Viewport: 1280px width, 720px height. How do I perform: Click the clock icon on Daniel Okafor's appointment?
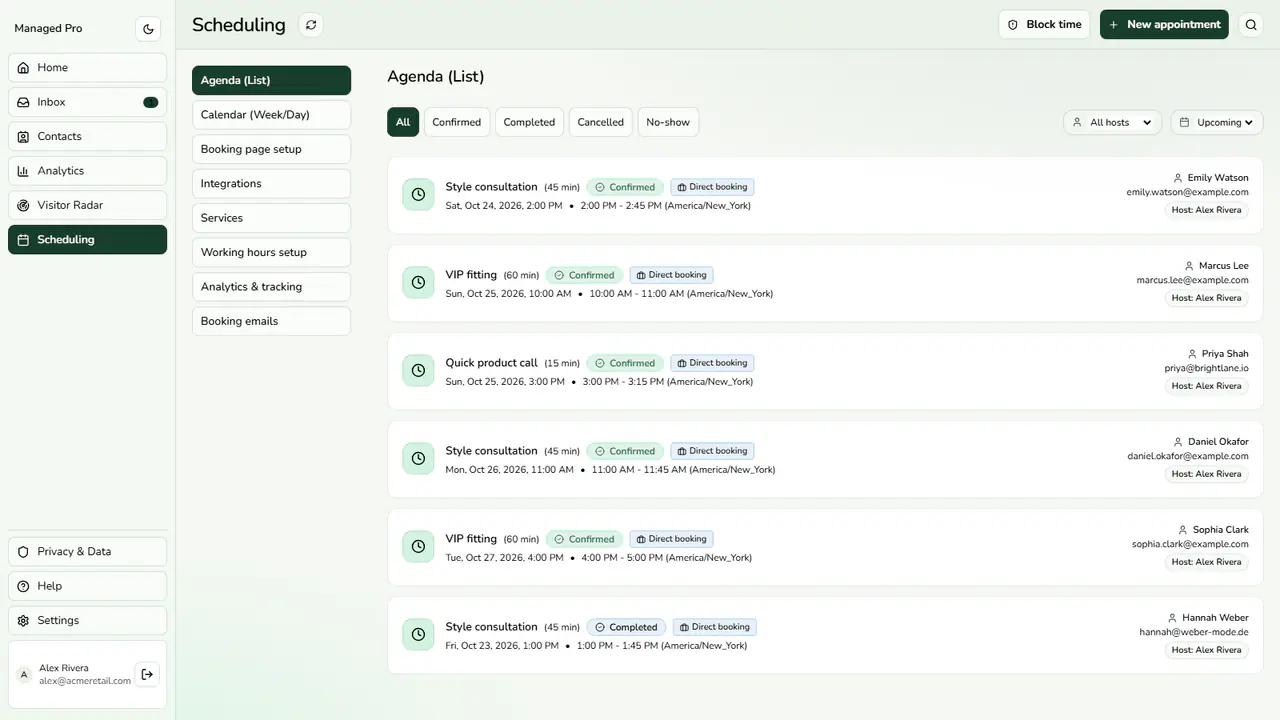(418, 459)
